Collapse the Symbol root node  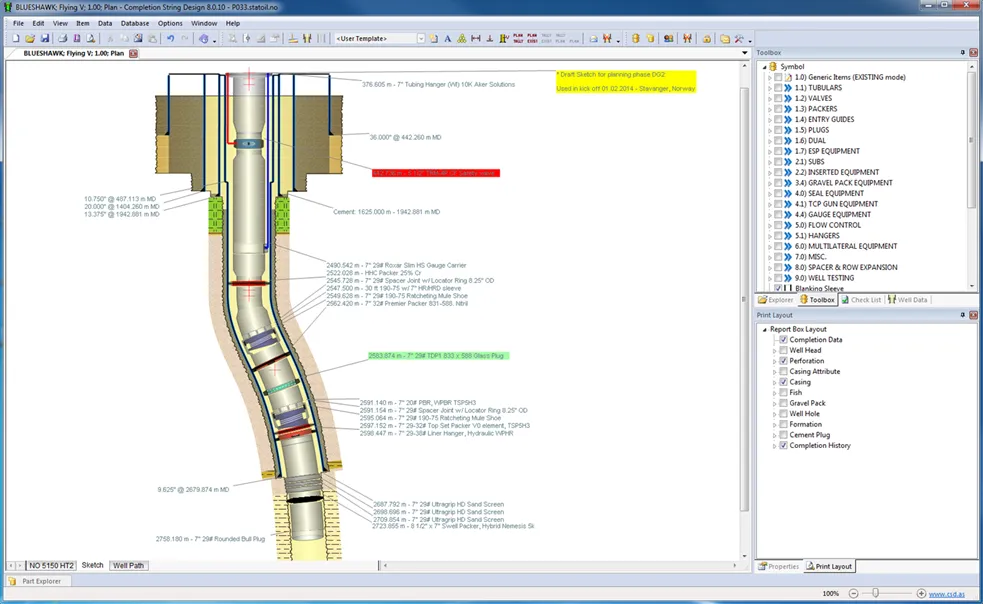764,66
